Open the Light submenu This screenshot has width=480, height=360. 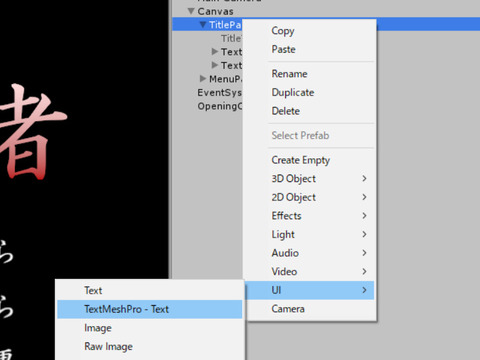click(310, 234)
